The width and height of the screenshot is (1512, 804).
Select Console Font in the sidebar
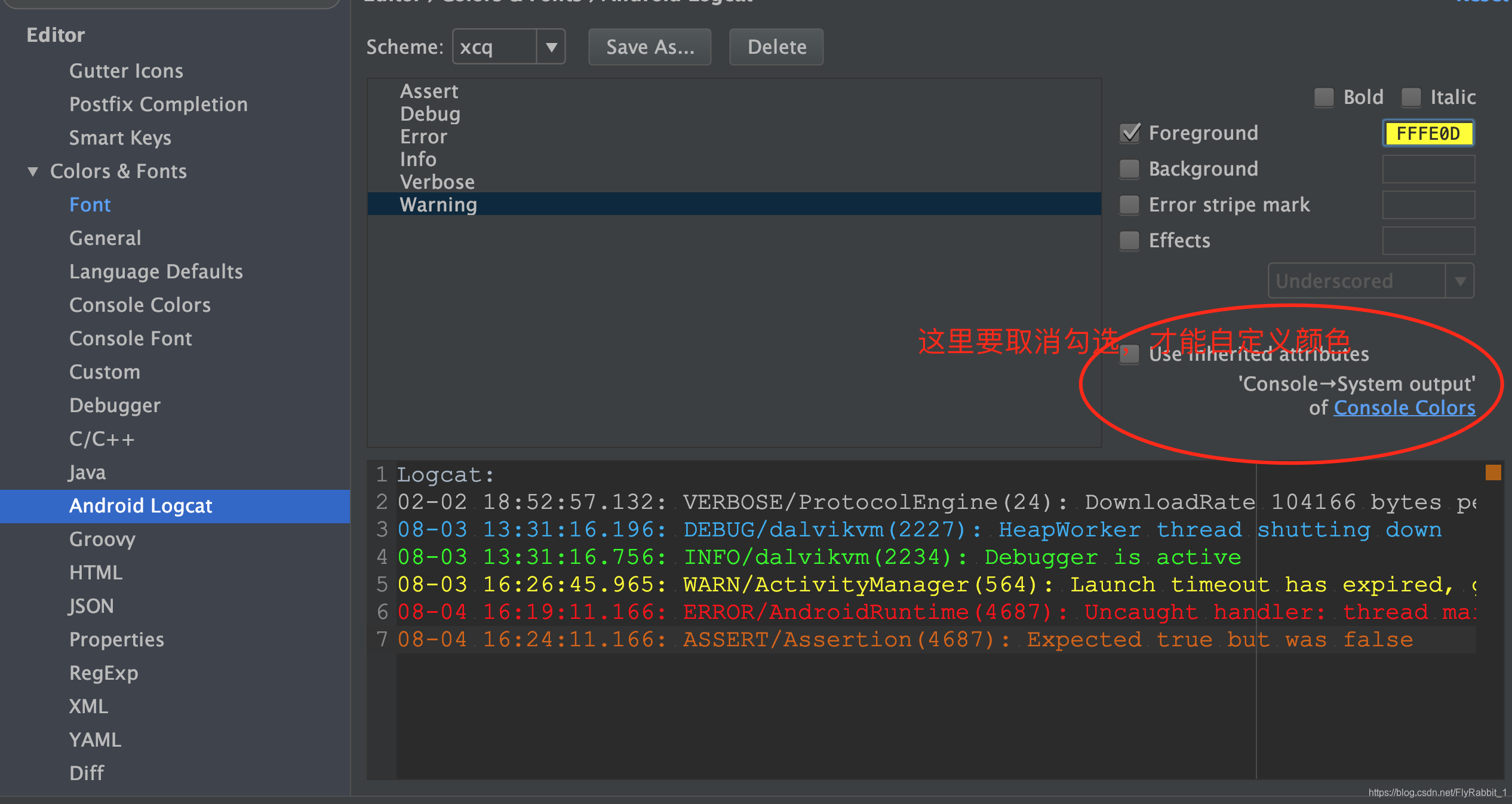coord(130,339)
